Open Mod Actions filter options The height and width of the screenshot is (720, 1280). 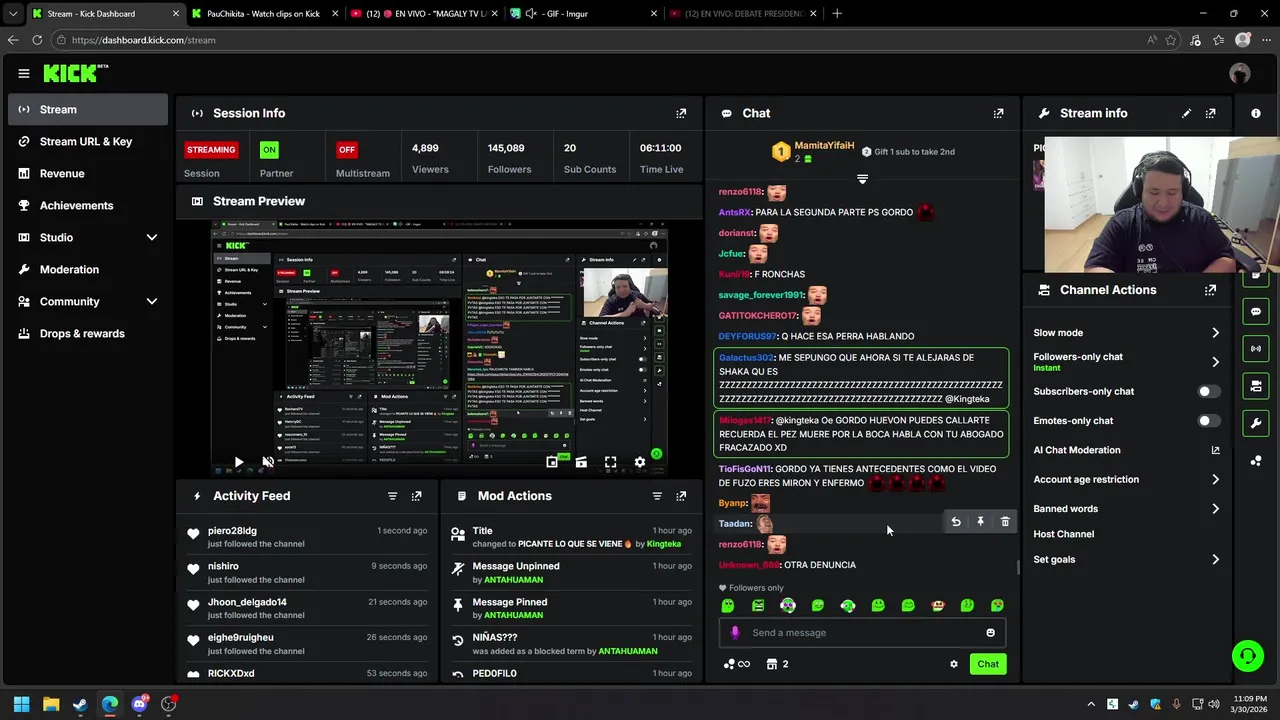point(657,496)
